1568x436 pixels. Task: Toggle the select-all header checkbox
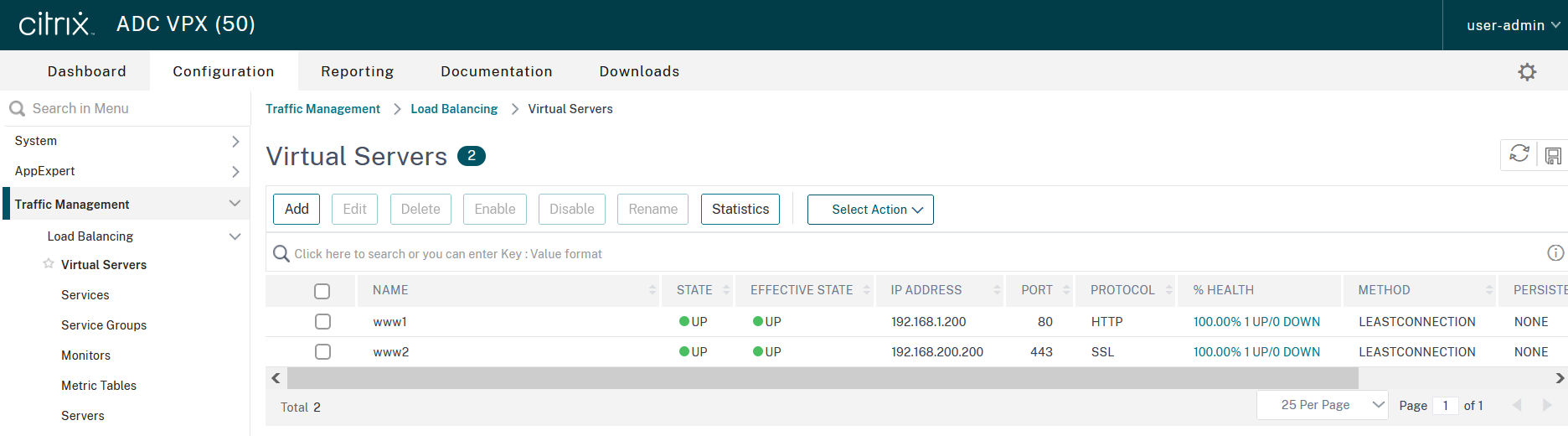(322, 291)
